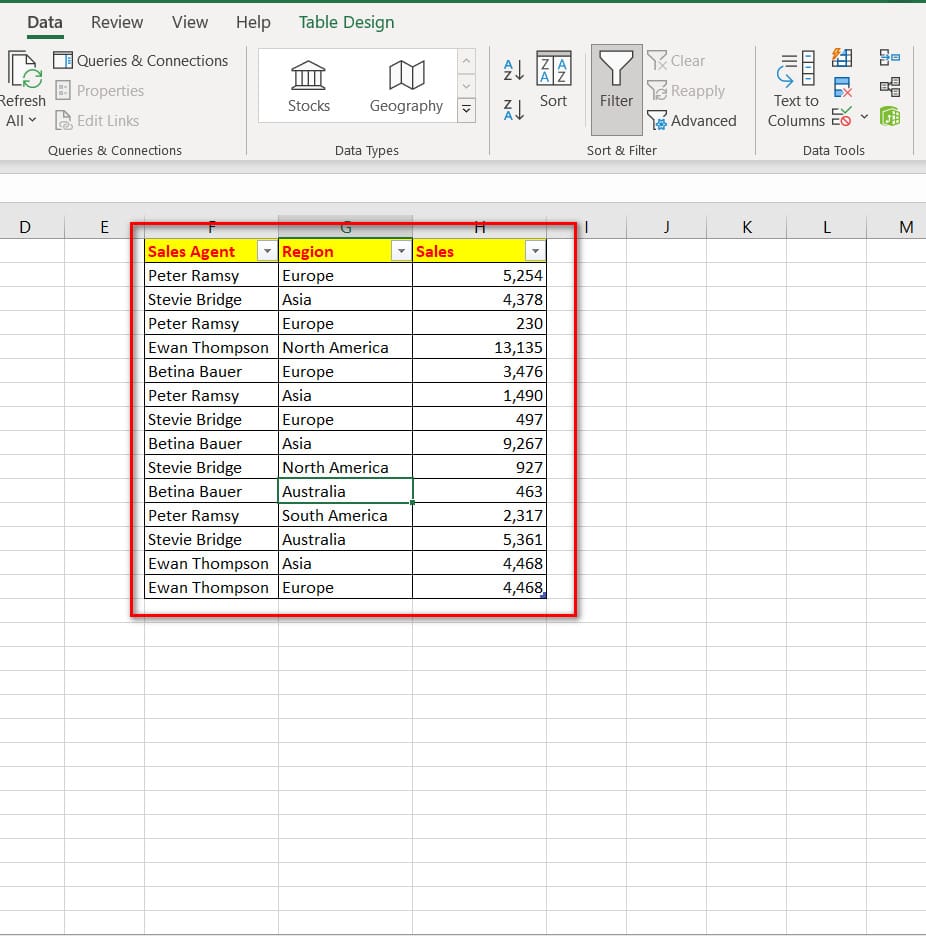This screenshot has height=936, width=926.
Task: Click the Data Validation icon
Action: 842,118
